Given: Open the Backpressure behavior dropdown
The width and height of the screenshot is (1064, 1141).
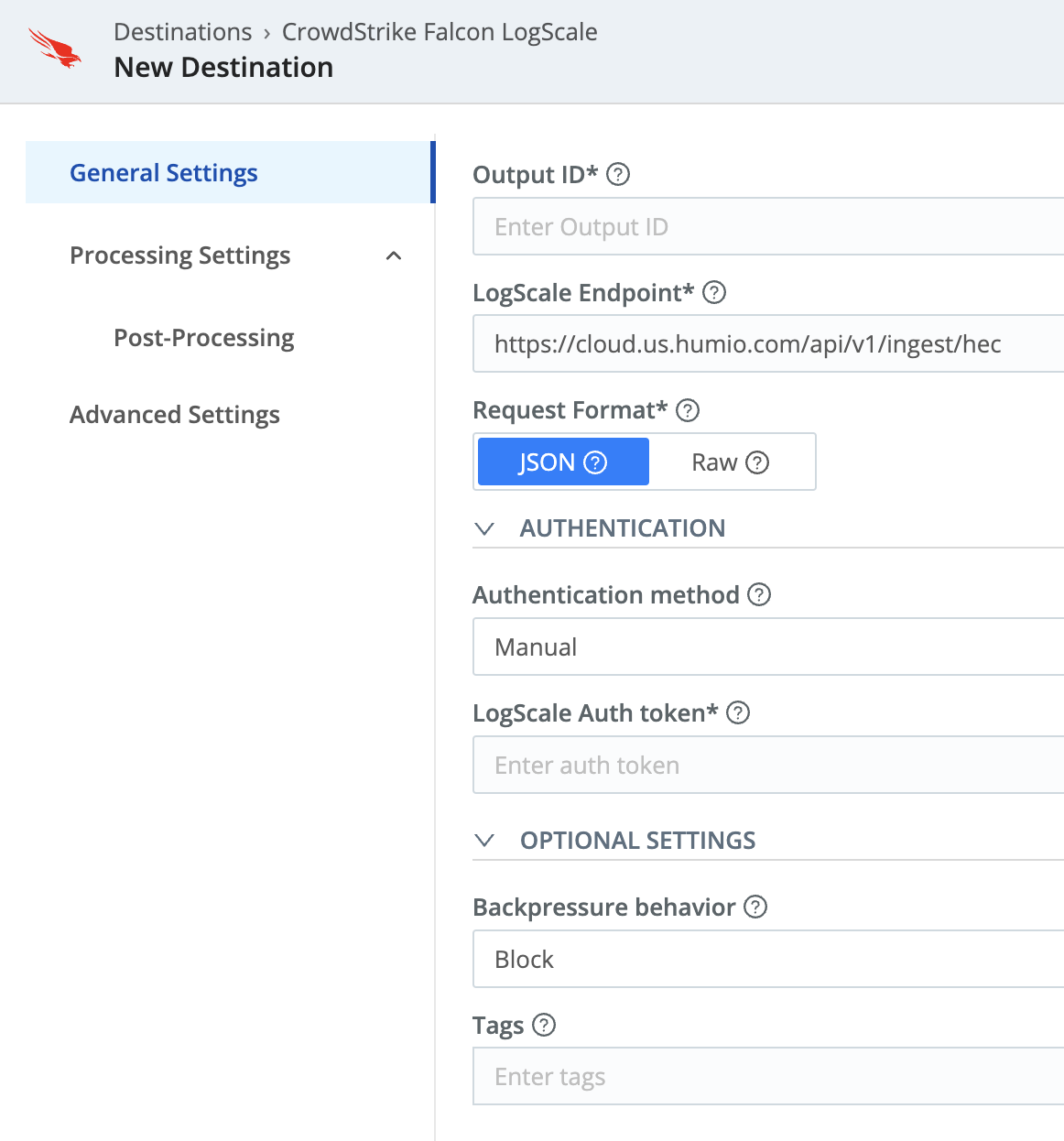Looking at the screenshot, I should pyautogui.click(x=767, y=959).
